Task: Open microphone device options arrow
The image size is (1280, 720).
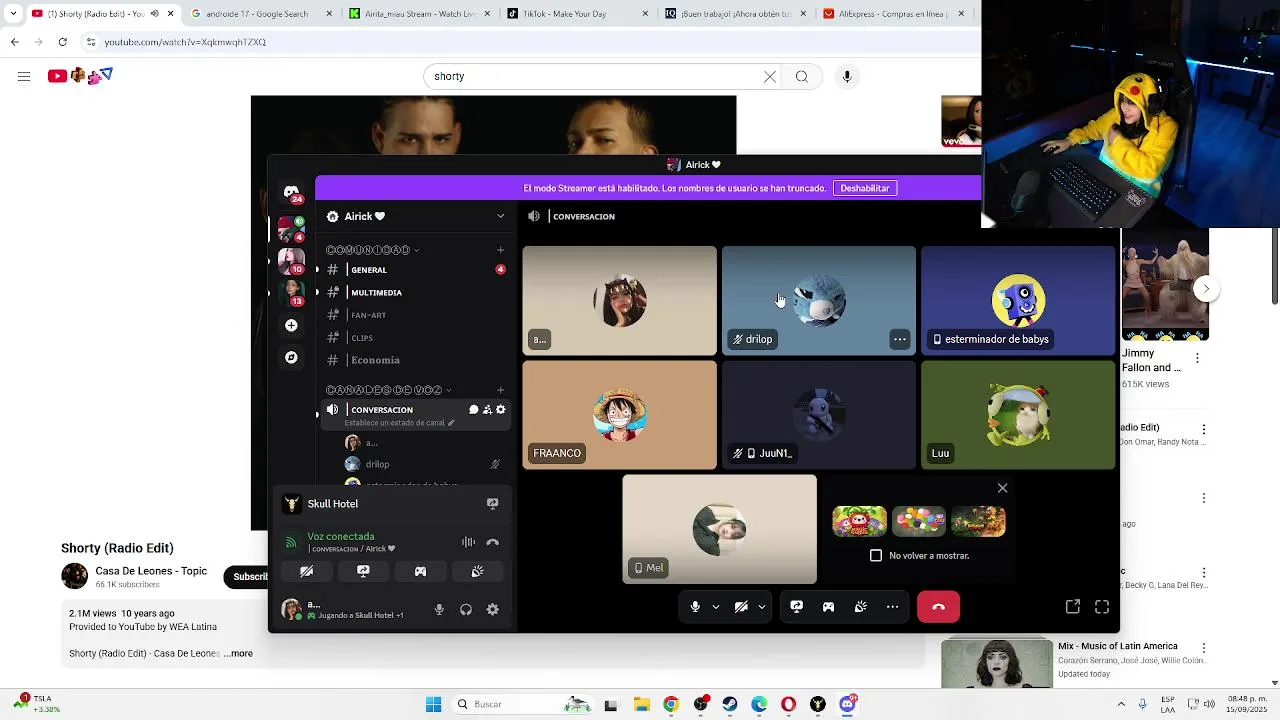Action: [x=715, y=607]
